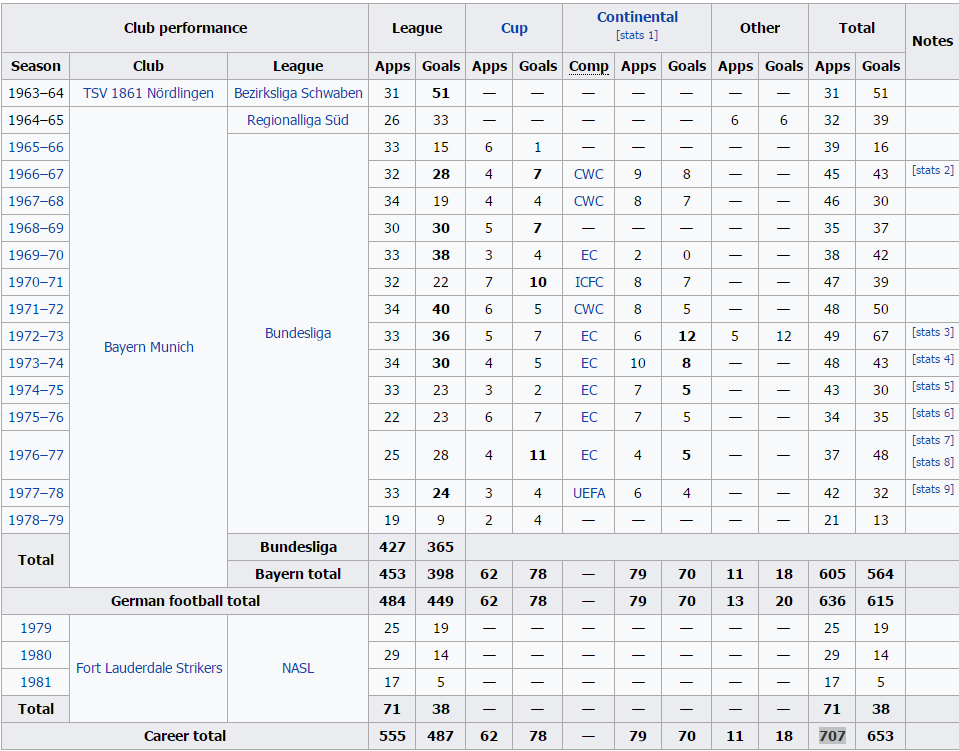Follow the [stats 4] note link
Screen dimensions: 959x751
pyautogui.click(x=933, y=359)
